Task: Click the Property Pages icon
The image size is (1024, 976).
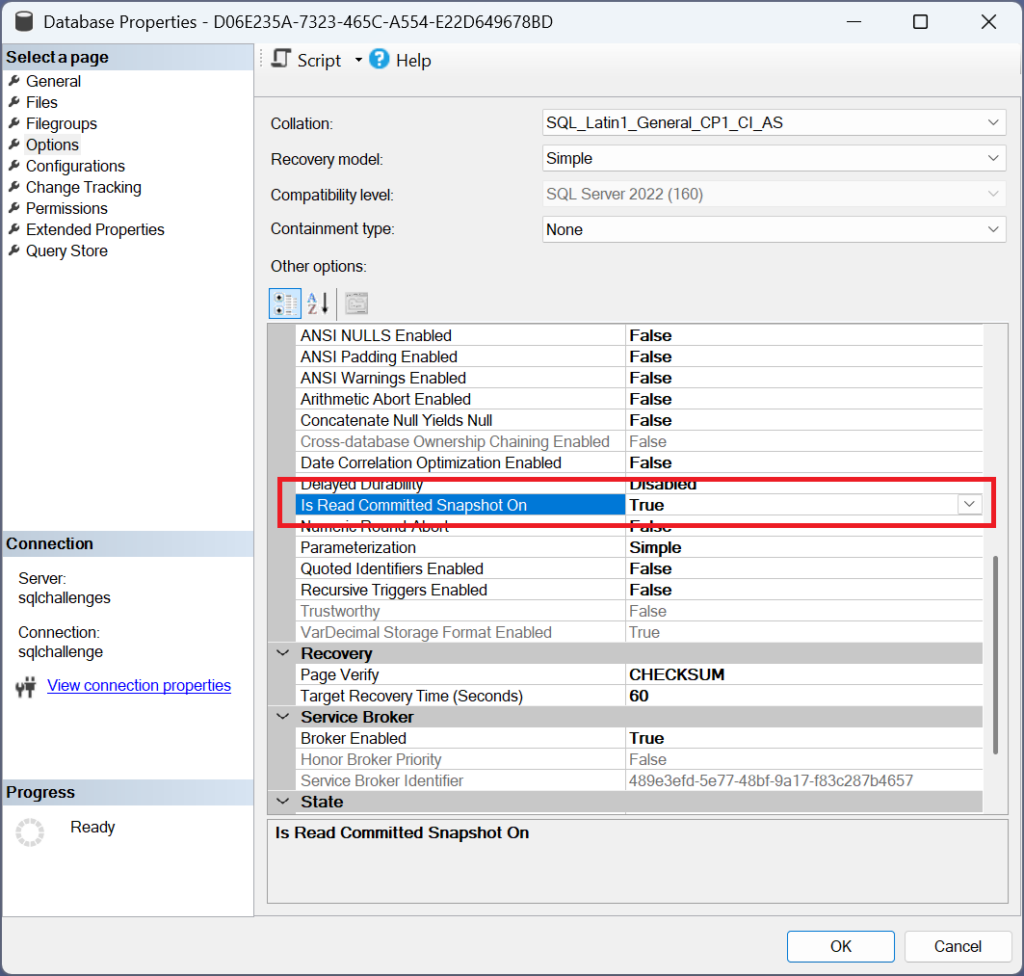Action: click(x=357, y=303)
